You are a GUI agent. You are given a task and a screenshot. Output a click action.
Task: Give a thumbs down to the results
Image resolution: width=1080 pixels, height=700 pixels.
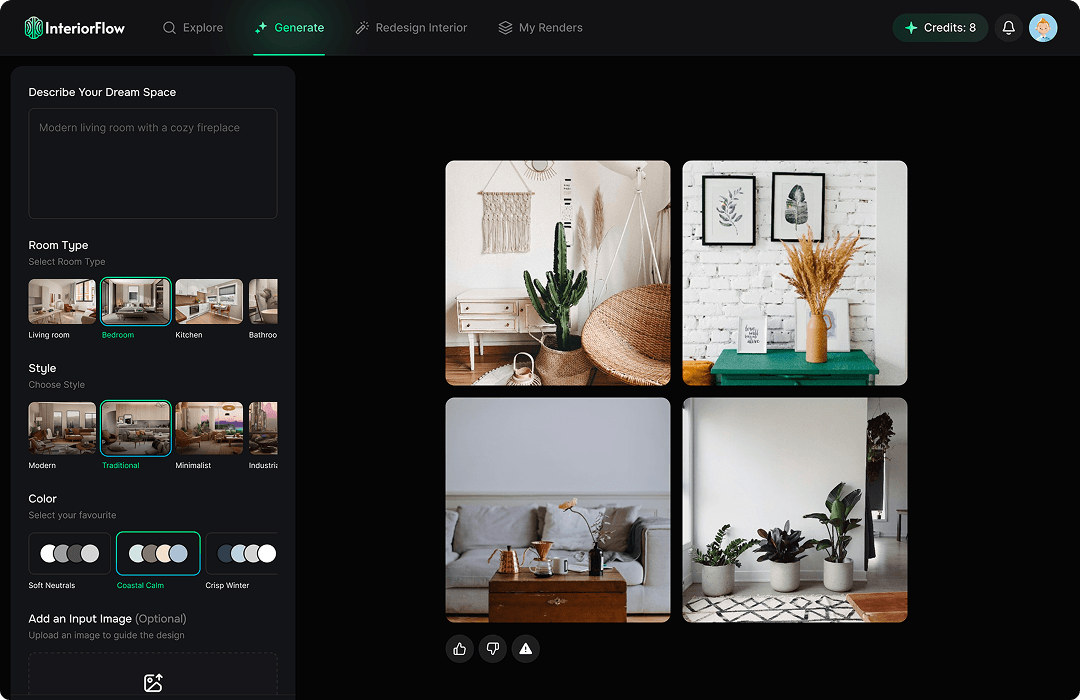click(x=492, y=649)
